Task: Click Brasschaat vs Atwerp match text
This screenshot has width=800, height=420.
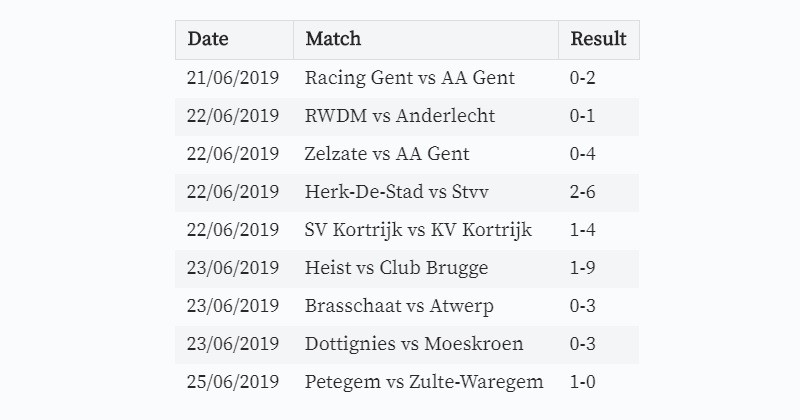Action: point(399,306)
